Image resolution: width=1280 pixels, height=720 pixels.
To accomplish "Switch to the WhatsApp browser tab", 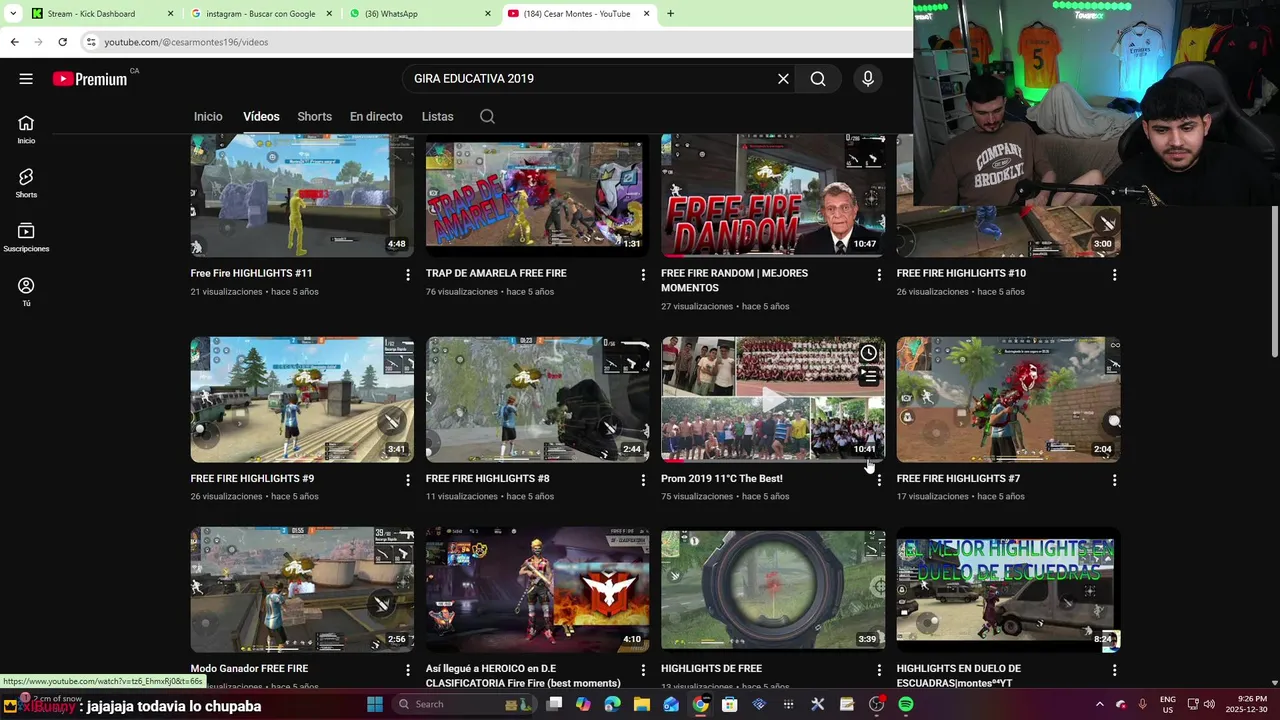I will point(421,14).
